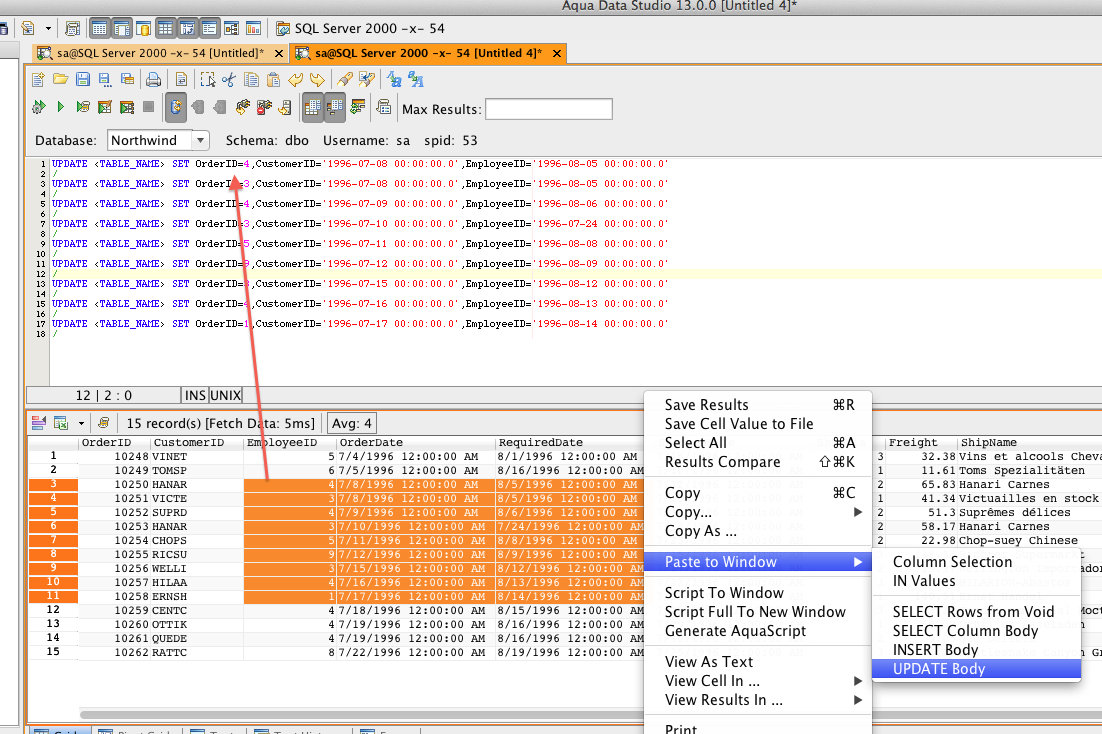This screenshot has height=734, width=1102.
Task: Toggle the pressed list-detail button in top toolbar
Action: (x=209, y=29)
